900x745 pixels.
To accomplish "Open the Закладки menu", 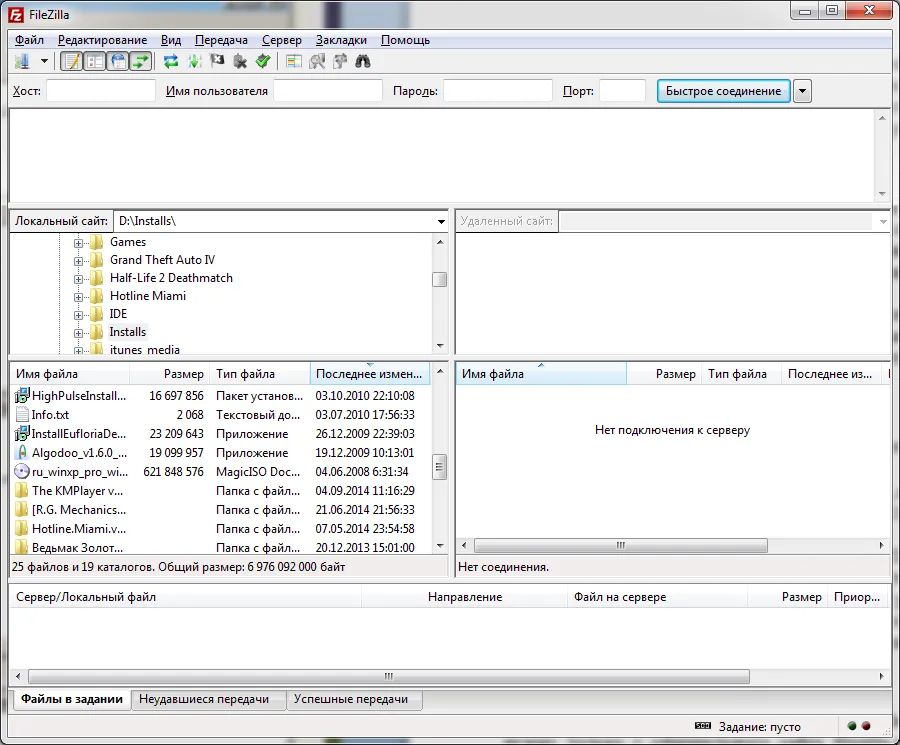I will [x=341, y=40].
